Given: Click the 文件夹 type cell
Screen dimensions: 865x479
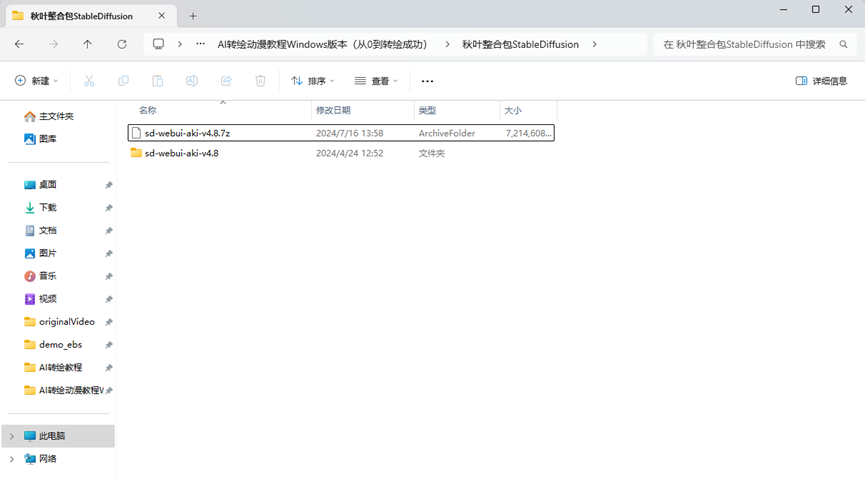Looking at the screenshot, I should click(431, 153).
